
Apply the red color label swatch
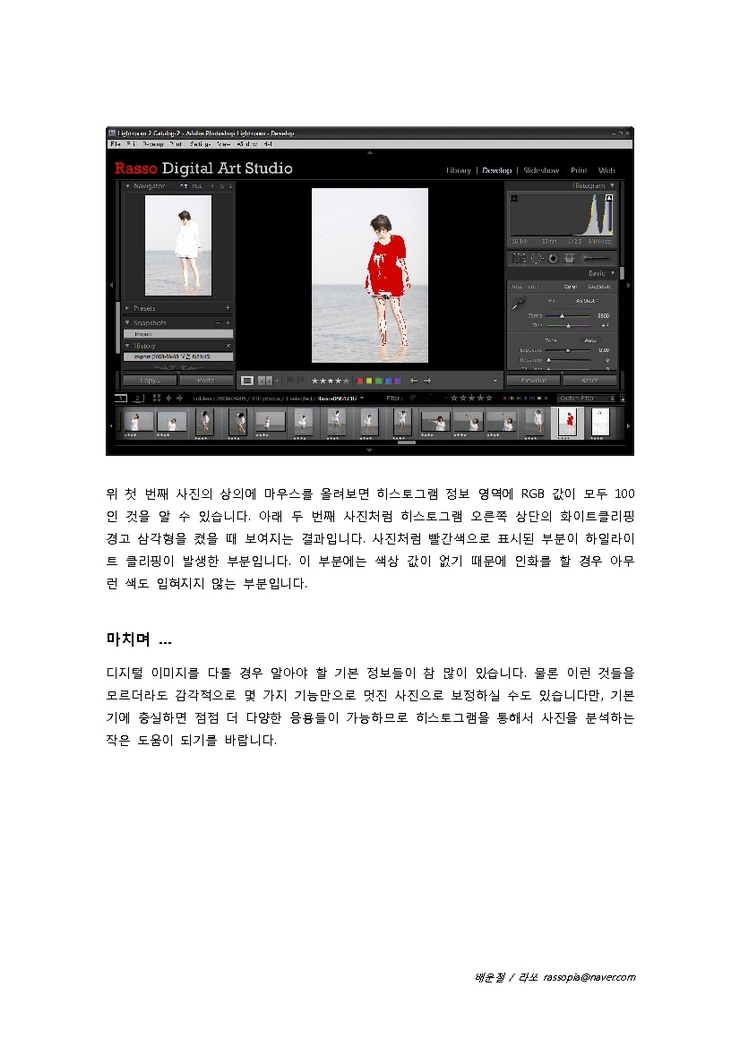pyautogui.click(x=360, y=381)
